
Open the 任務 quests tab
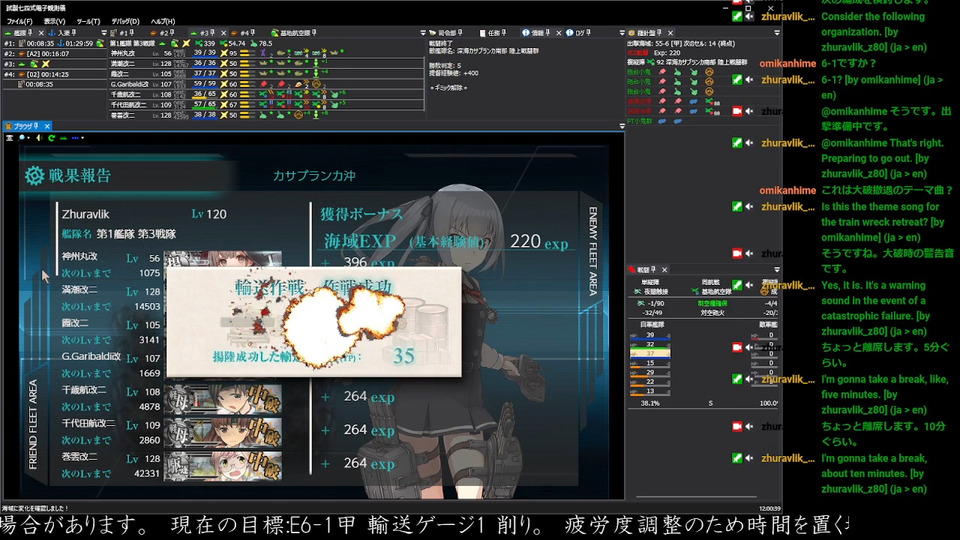[493, 33]
